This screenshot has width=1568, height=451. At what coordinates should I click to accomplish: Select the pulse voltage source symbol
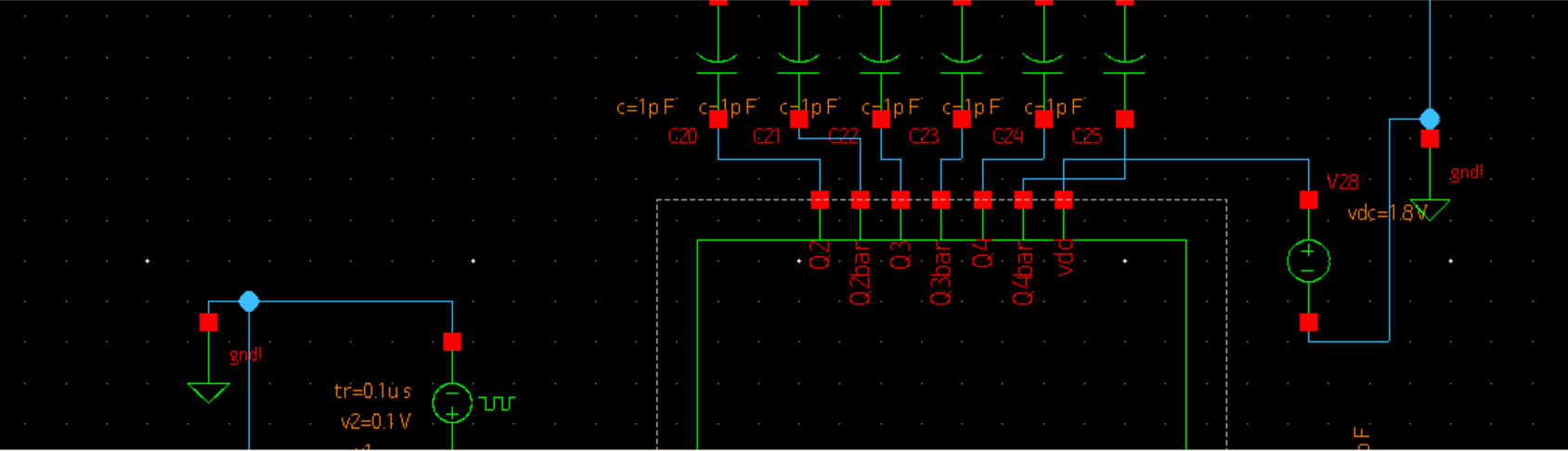(452, 403)
